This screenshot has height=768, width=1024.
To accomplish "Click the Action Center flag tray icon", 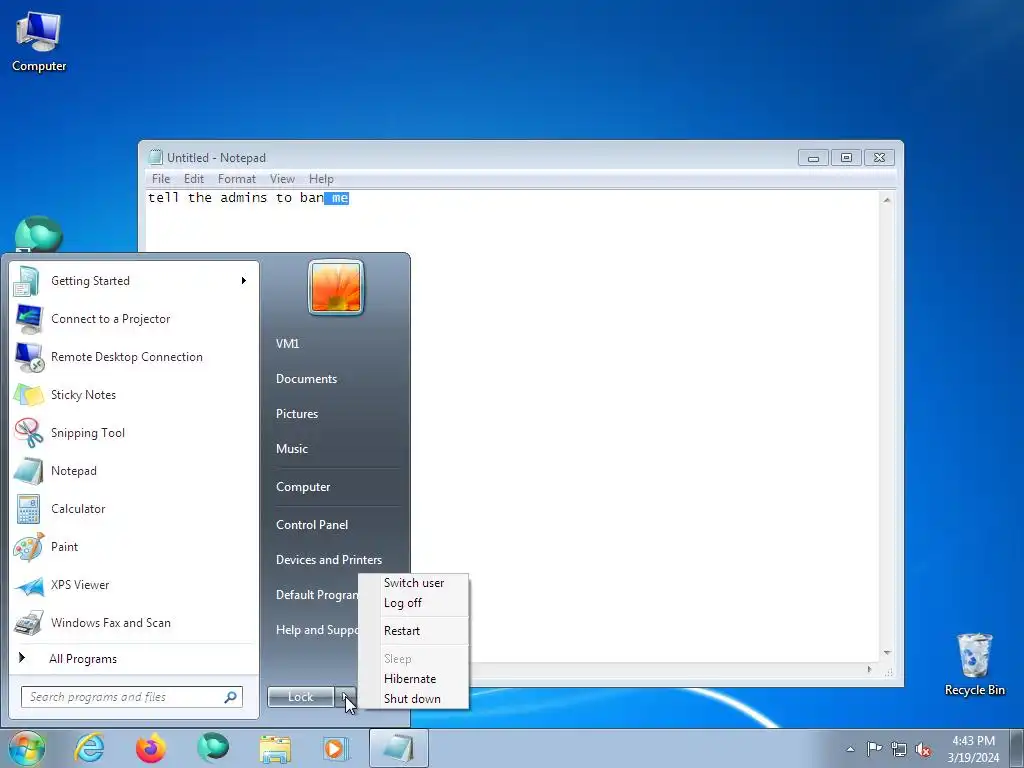I will [874, 749].
